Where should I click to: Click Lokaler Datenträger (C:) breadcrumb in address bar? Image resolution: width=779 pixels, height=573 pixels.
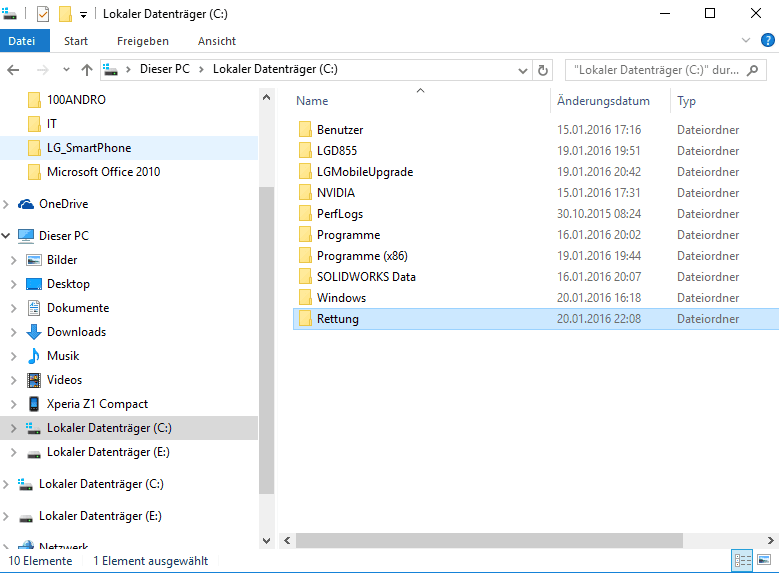tap(275, 69)
